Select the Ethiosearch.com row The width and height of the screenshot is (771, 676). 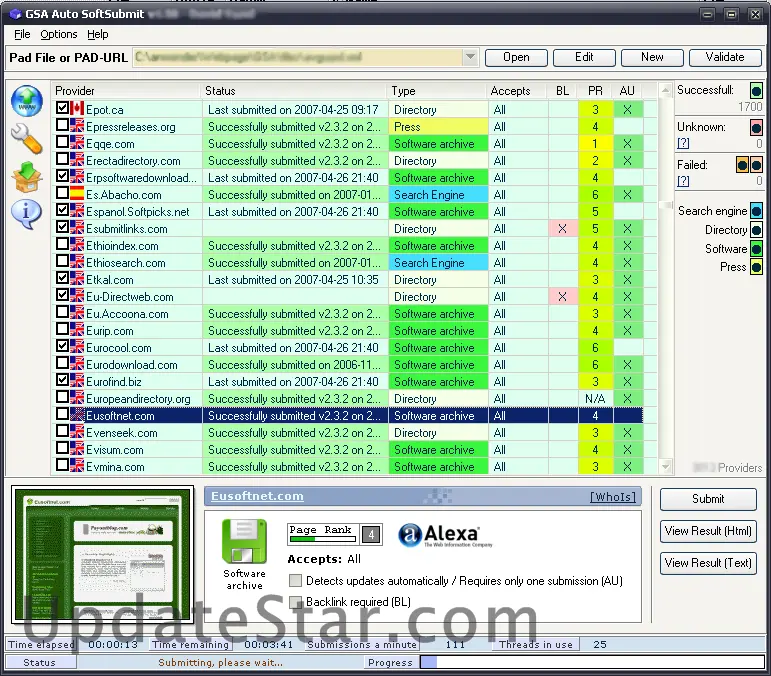(x=348, y=263)
